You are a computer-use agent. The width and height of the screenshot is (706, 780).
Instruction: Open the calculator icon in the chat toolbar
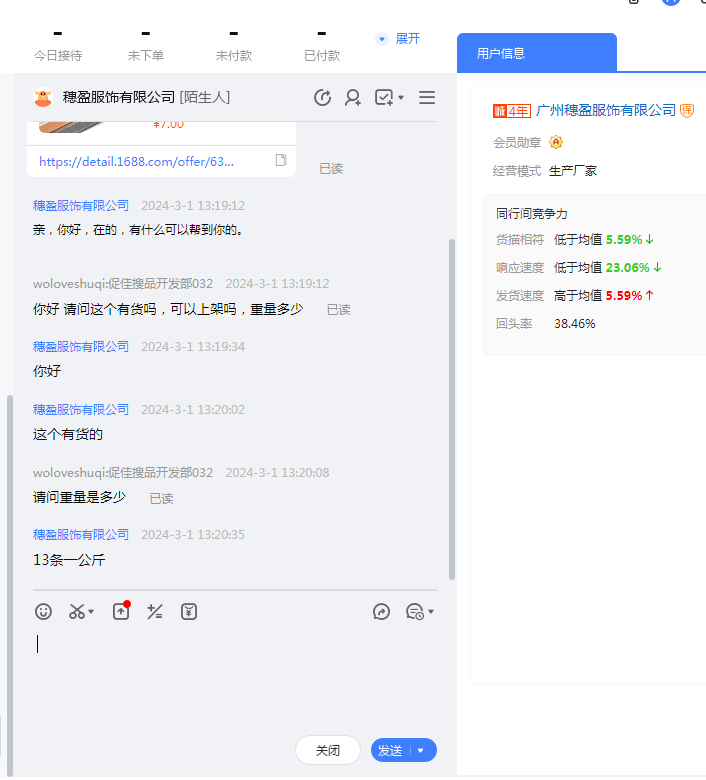pos(154,611)
